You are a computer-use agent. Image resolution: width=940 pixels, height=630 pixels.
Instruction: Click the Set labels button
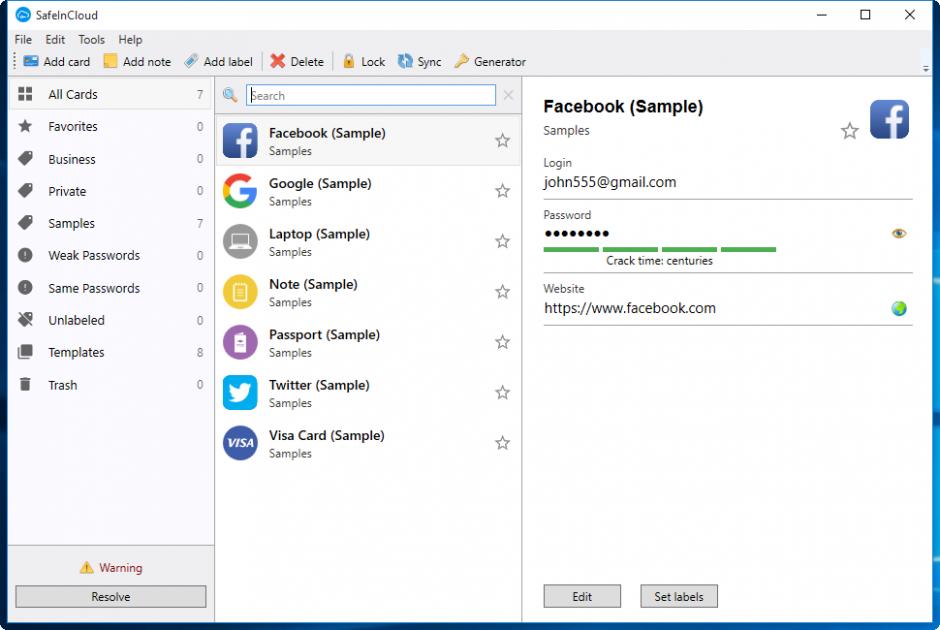point(679,597)
